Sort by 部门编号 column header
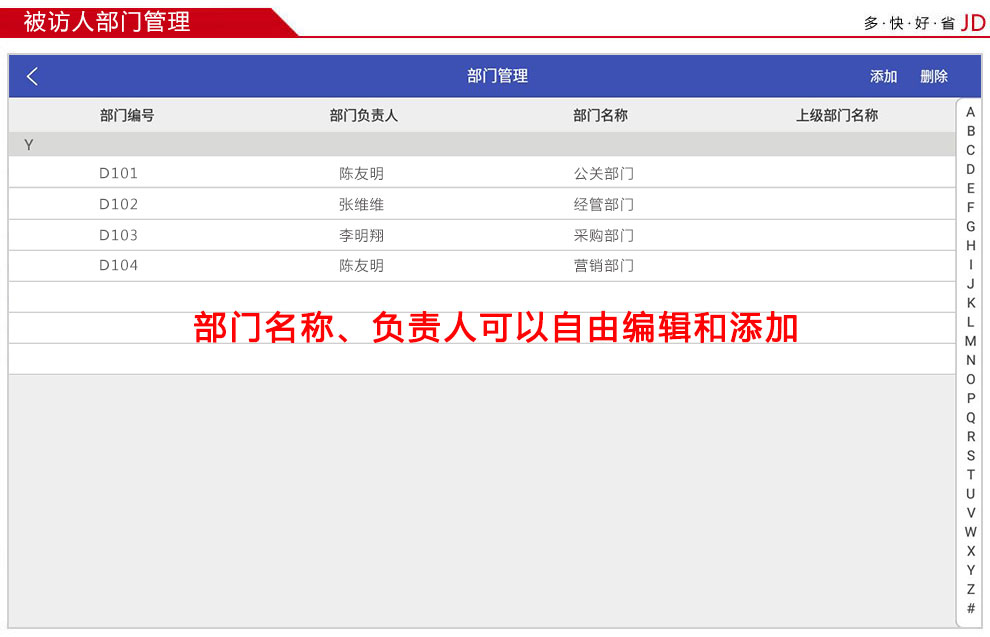Screen dimensions: 990x637 [127, 115]
